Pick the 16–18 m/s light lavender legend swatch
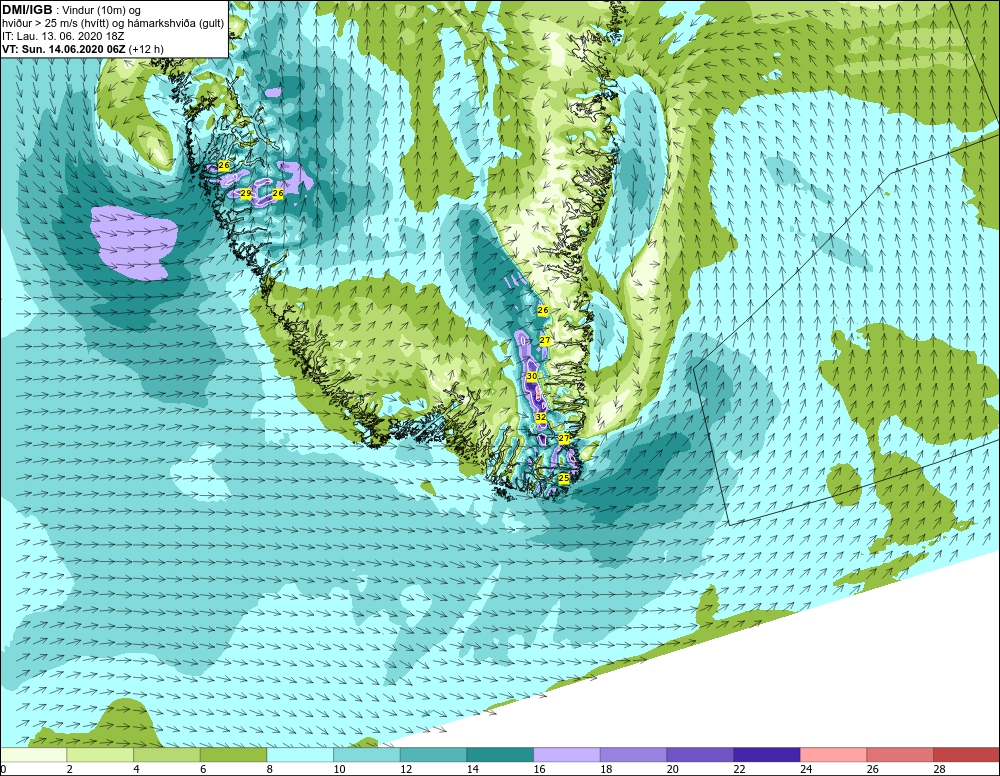The height and width of the screenshot is (776, 1000). point(567,755)
